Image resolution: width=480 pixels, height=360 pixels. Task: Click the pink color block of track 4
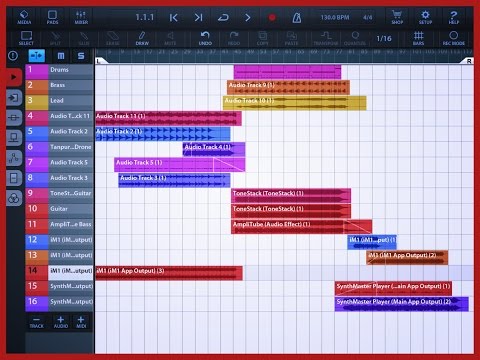[x=37, y=118]
